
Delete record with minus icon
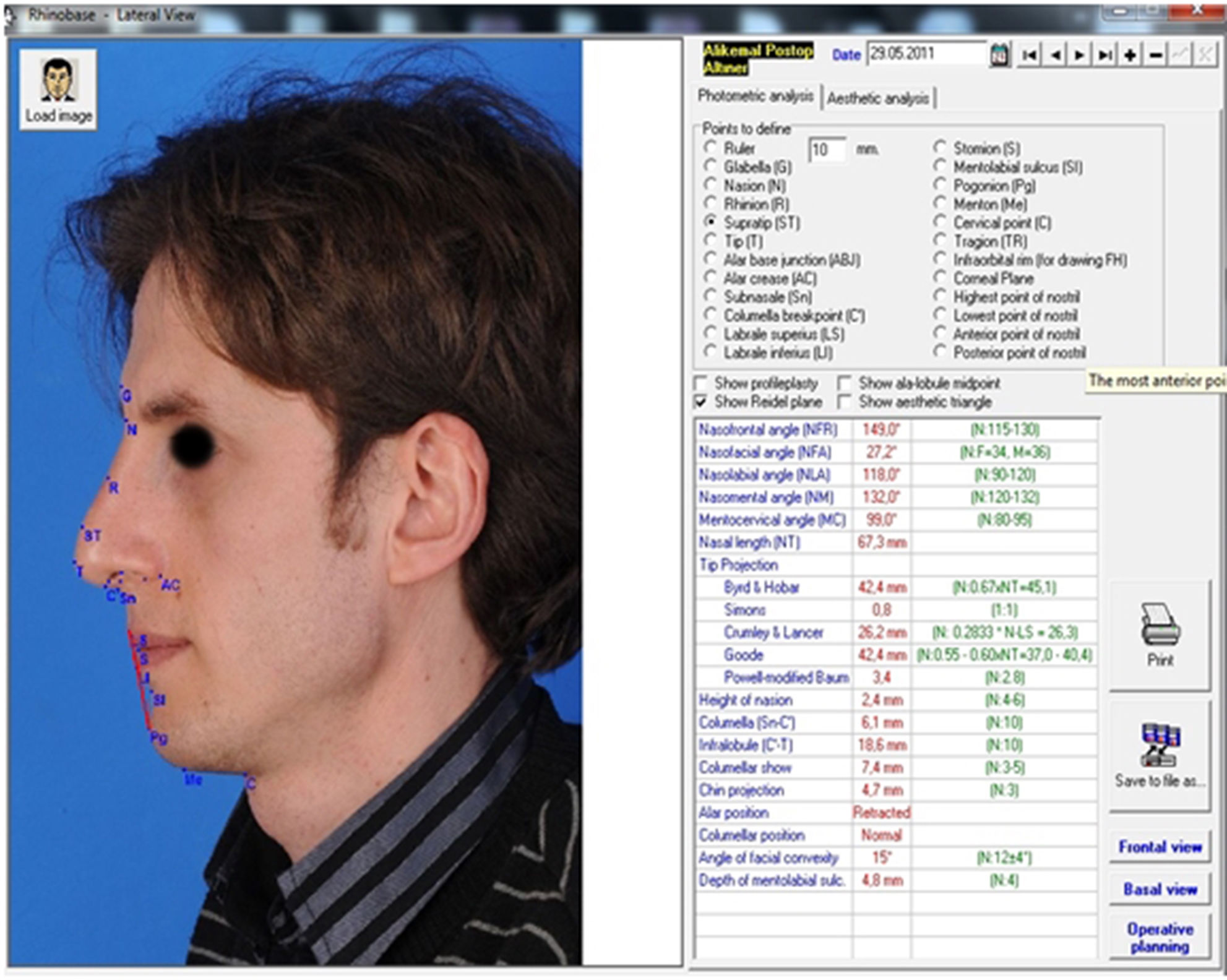(1155, 55)
